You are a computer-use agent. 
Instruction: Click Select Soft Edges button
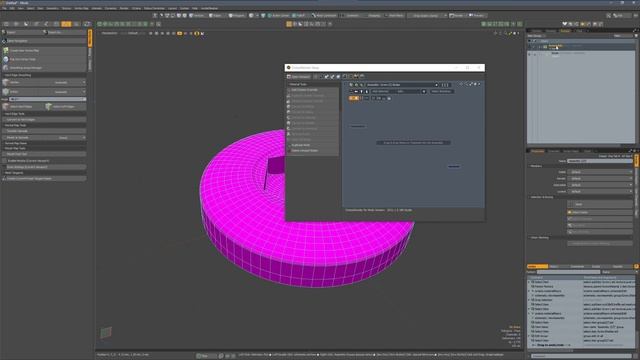(65, 107)
